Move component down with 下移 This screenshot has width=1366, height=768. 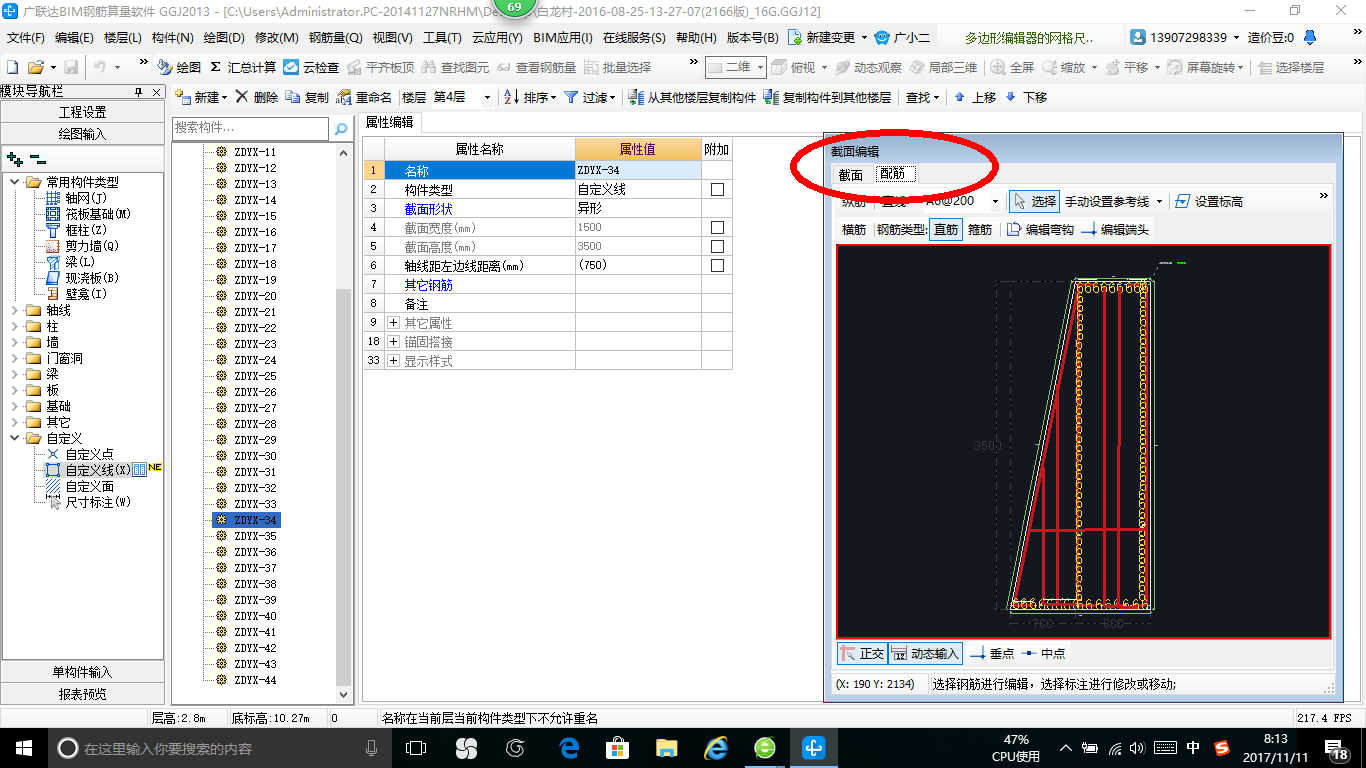1026,97
